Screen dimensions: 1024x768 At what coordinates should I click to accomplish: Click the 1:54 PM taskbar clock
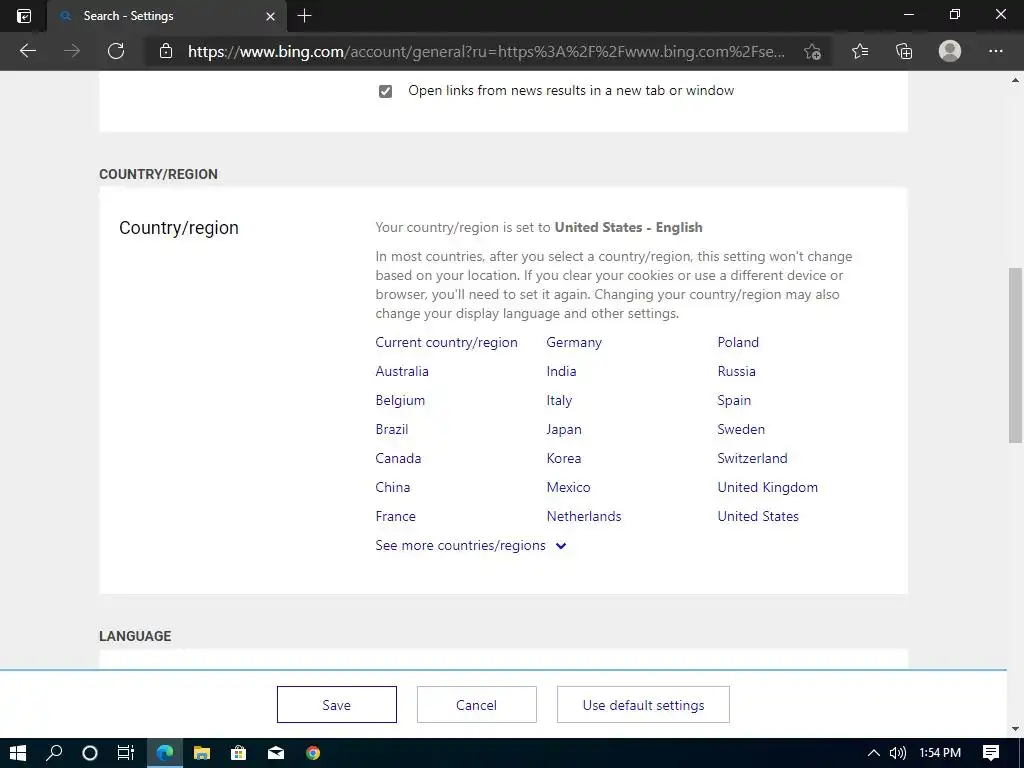pyautogui.click(x=940, y=753)
